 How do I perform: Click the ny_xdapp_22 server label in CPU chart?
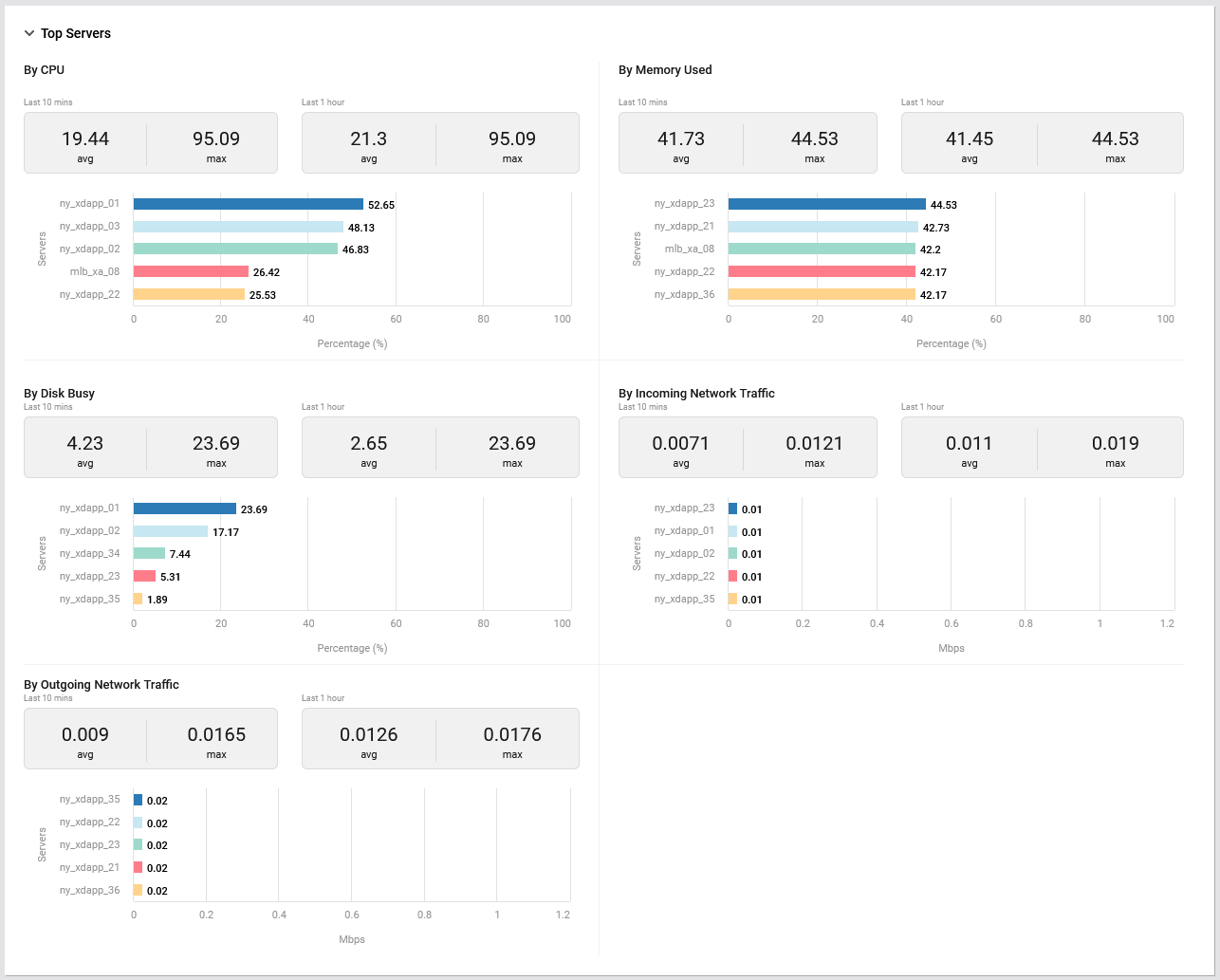89,294
